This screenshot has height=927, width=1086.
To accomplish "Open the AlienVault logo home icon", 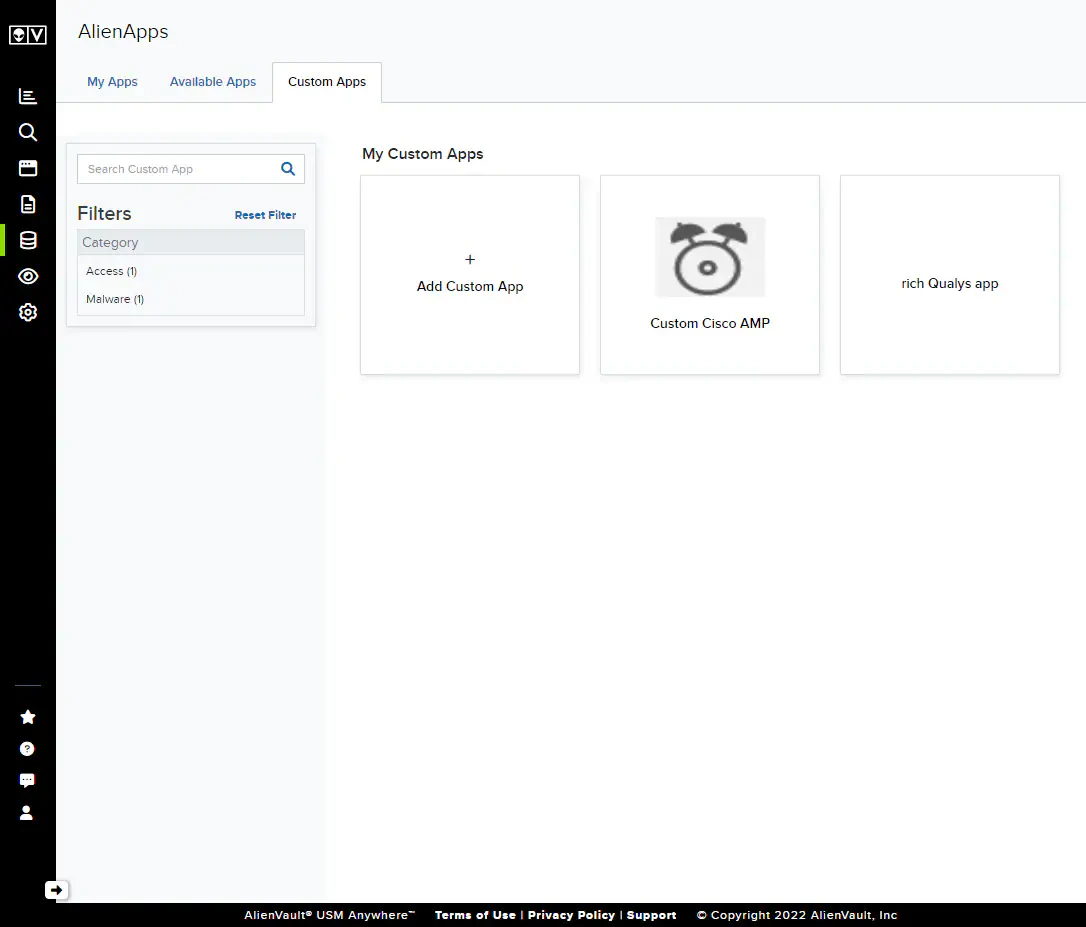I will pyautogui.click(x=28, y=35).
